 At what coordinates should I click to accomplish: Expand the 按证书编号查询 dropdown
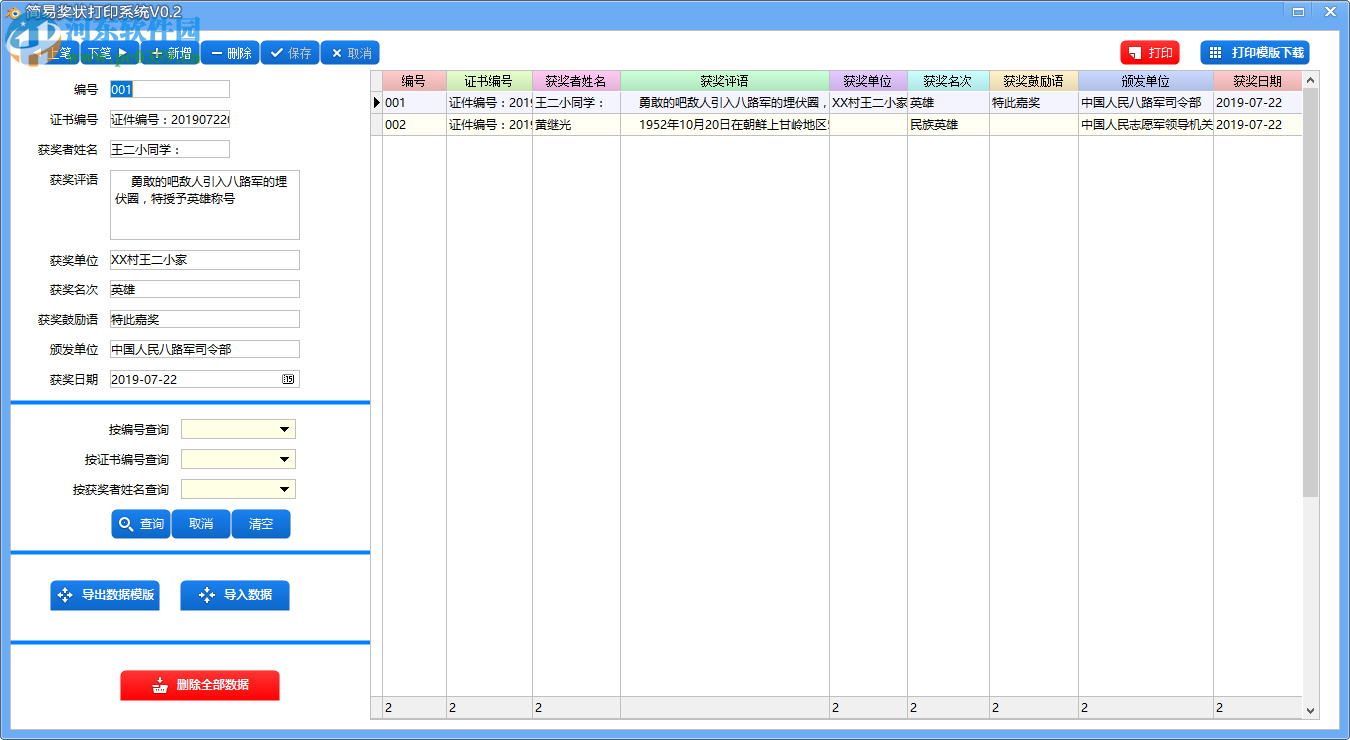[x=285, y=460]
